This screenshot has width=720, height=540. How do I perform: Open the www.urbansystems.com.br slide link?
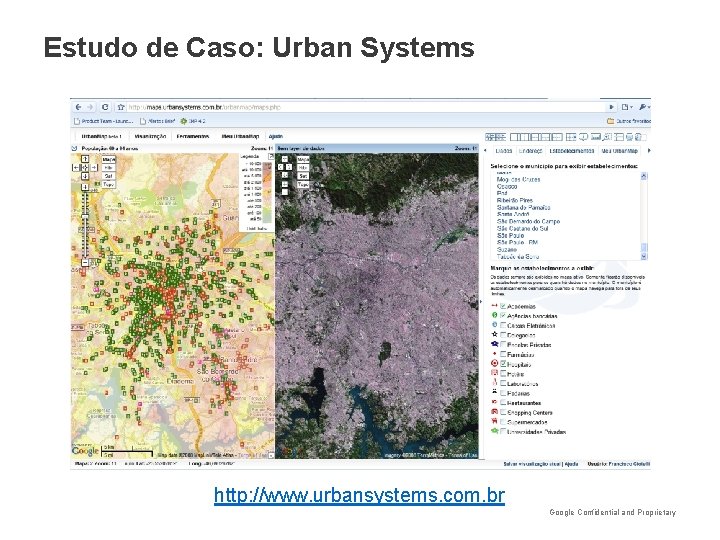click(x=360, y=495)
